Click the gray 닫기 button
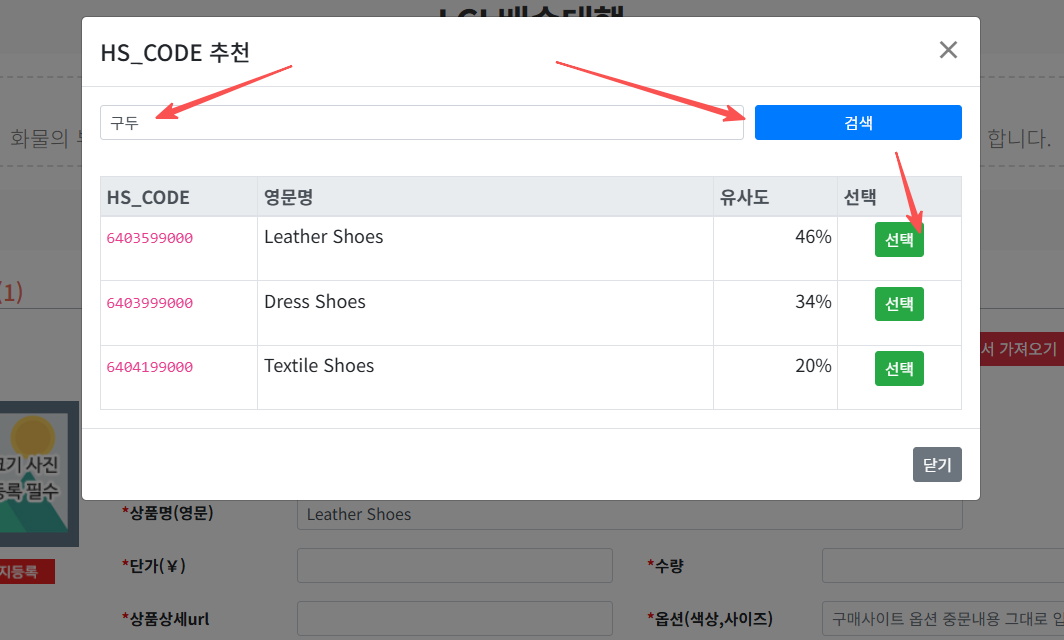 coord(936,465)
